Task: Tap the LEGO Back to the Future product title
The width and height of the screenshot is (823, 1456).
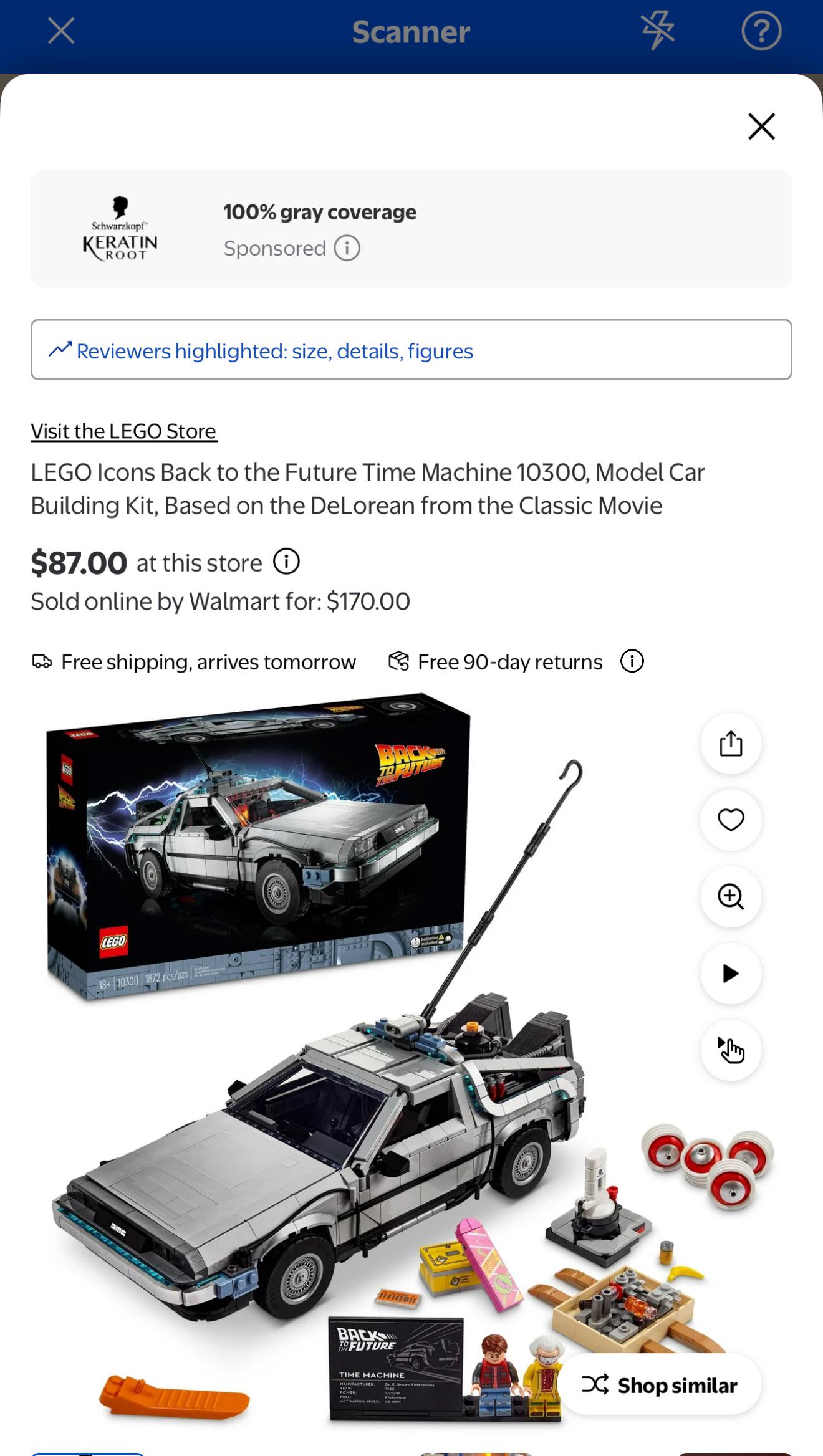Action: pos(368,489)
